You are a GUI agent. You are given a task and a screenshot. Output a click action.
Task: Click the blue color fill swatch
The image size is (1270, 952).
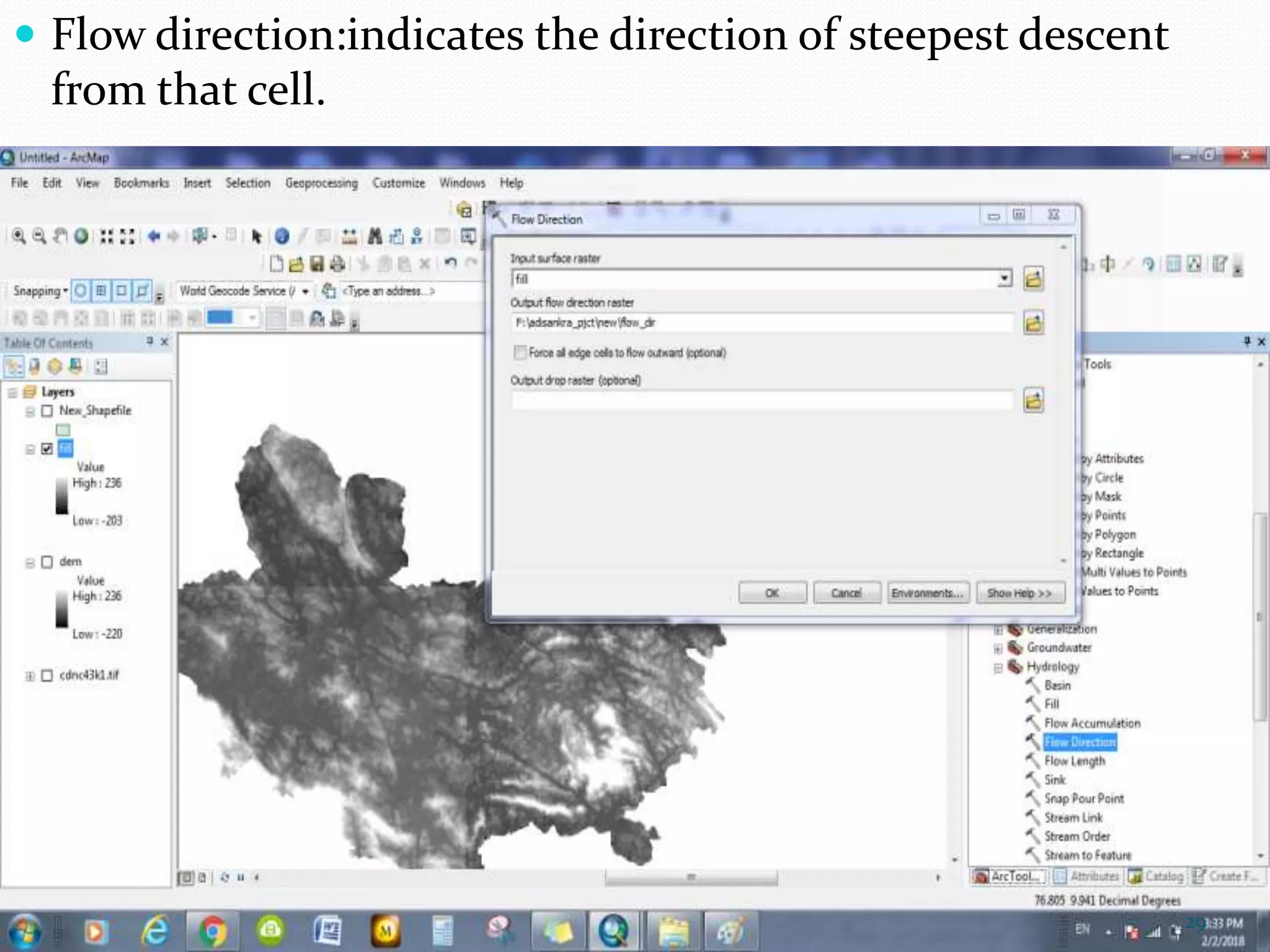click(x=221, y=318)
